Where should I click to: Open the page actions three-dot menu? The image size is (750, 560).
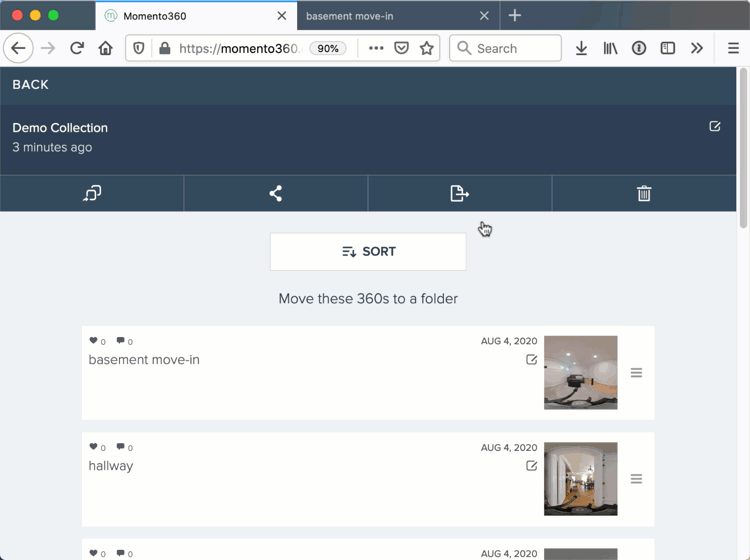pyautogui.click(x=376, y=48)
